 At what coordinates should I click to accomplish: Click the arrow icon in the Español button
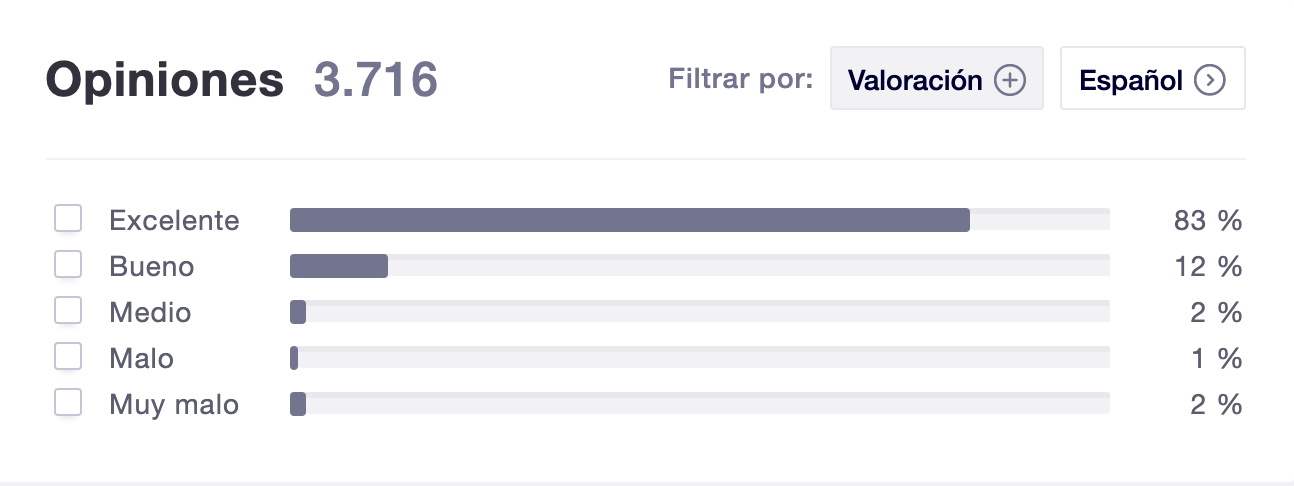click(1210, 80)
